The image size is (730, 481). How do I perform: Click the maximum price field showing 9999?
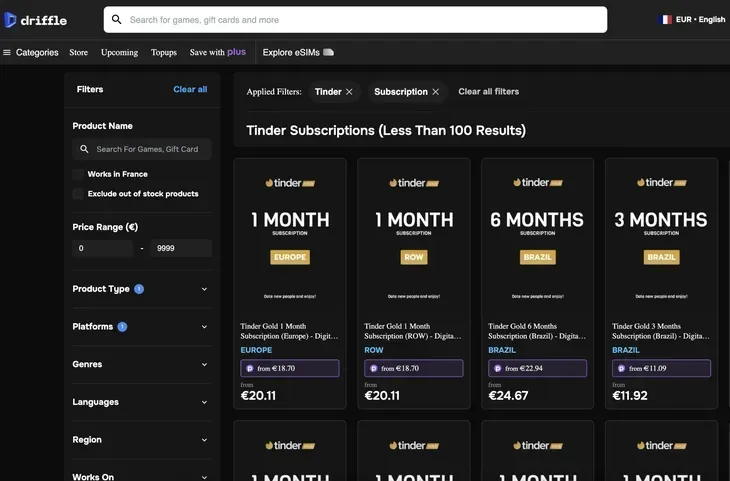pos(181,248)
